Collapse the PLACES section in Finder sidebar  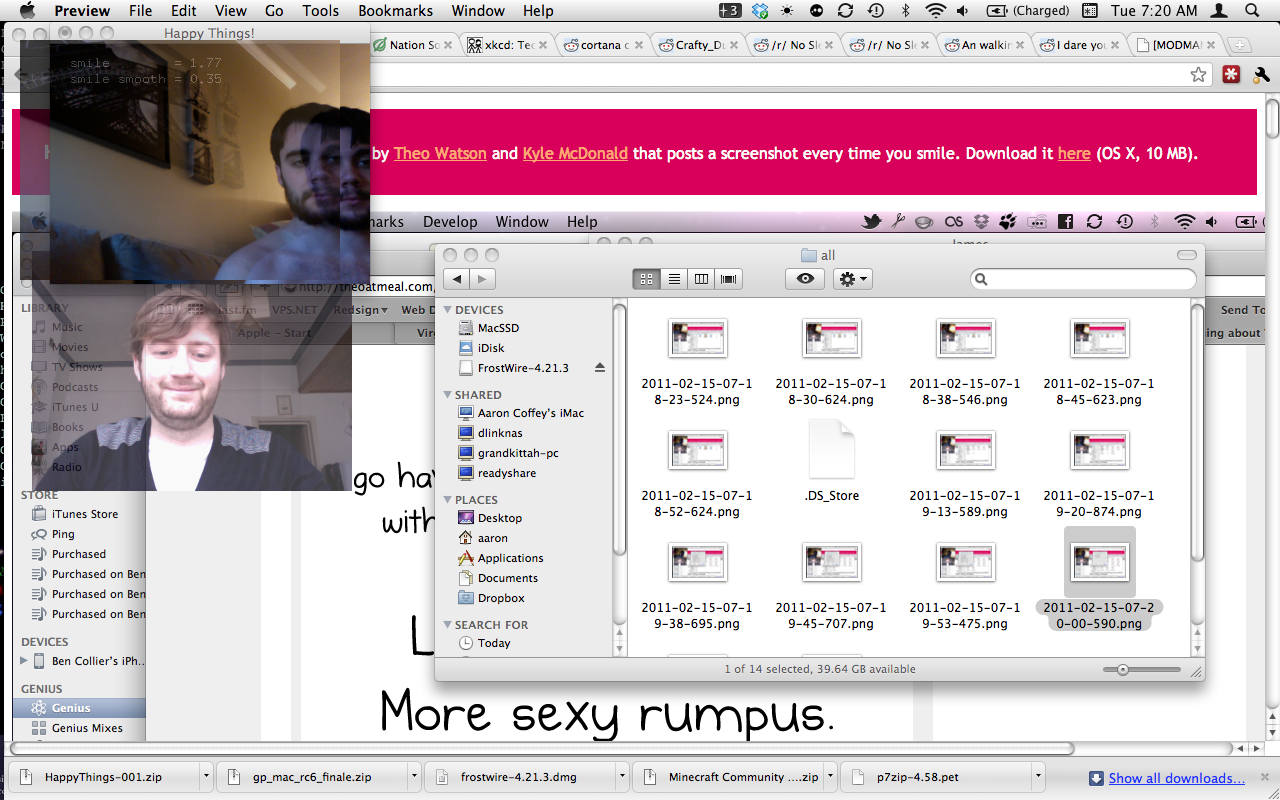point(448,500)
